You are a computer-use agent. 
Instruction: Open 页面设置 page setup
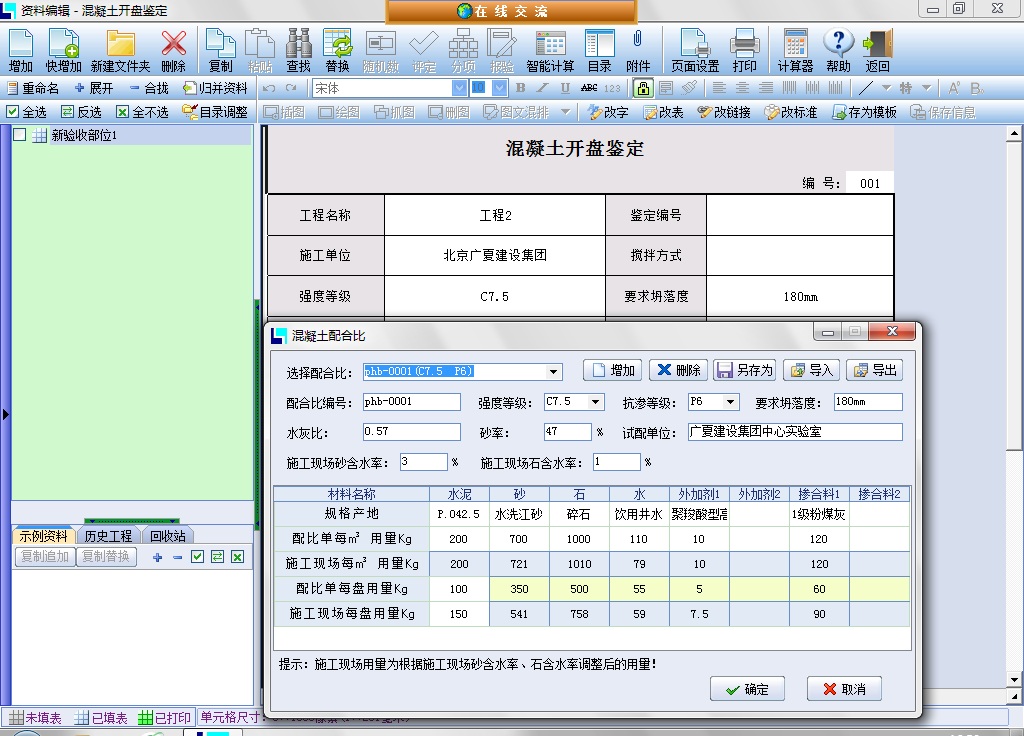coord(695,51)
